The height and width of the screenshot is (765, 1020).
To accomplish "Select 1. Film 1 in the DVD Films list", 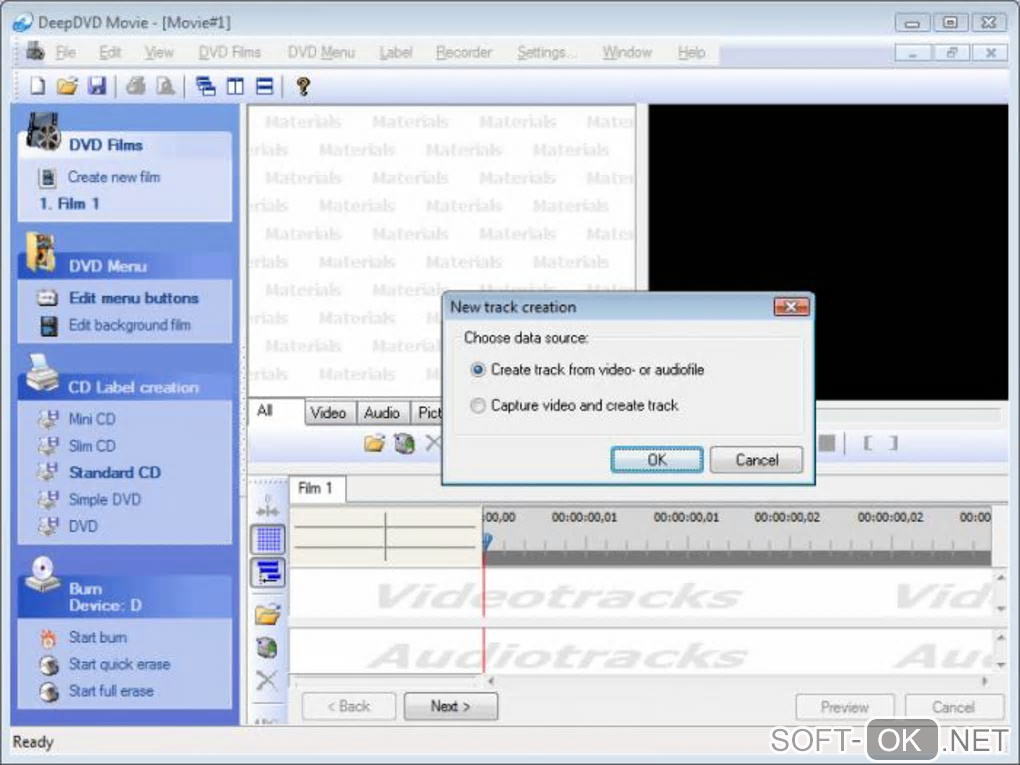I will click(70, 204).
